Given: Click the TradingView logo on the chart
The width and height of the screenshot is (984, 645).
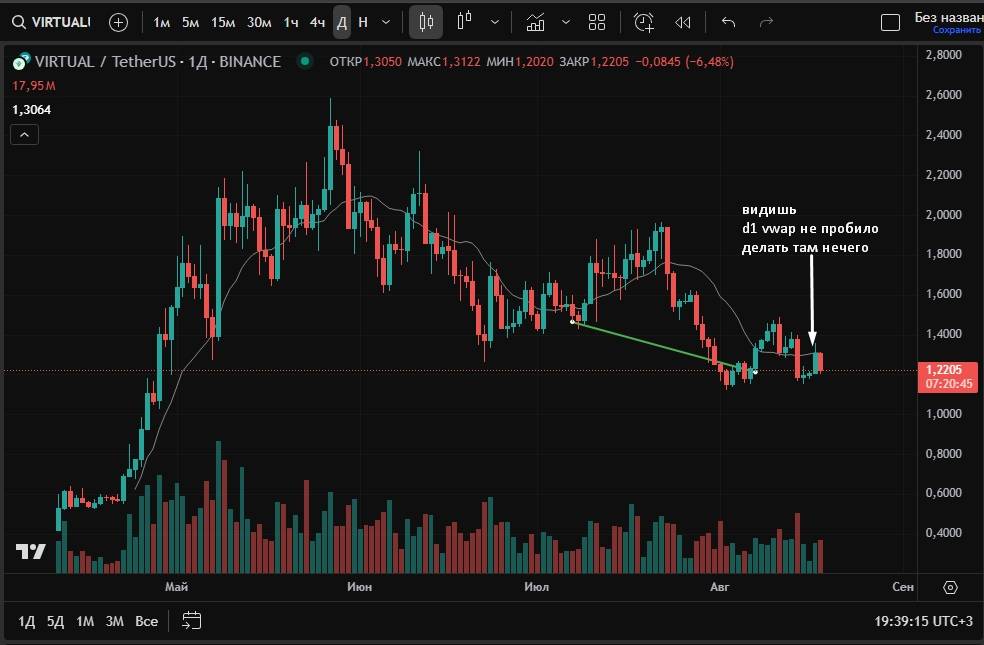Looking at the screenshot, I should 30,551.
